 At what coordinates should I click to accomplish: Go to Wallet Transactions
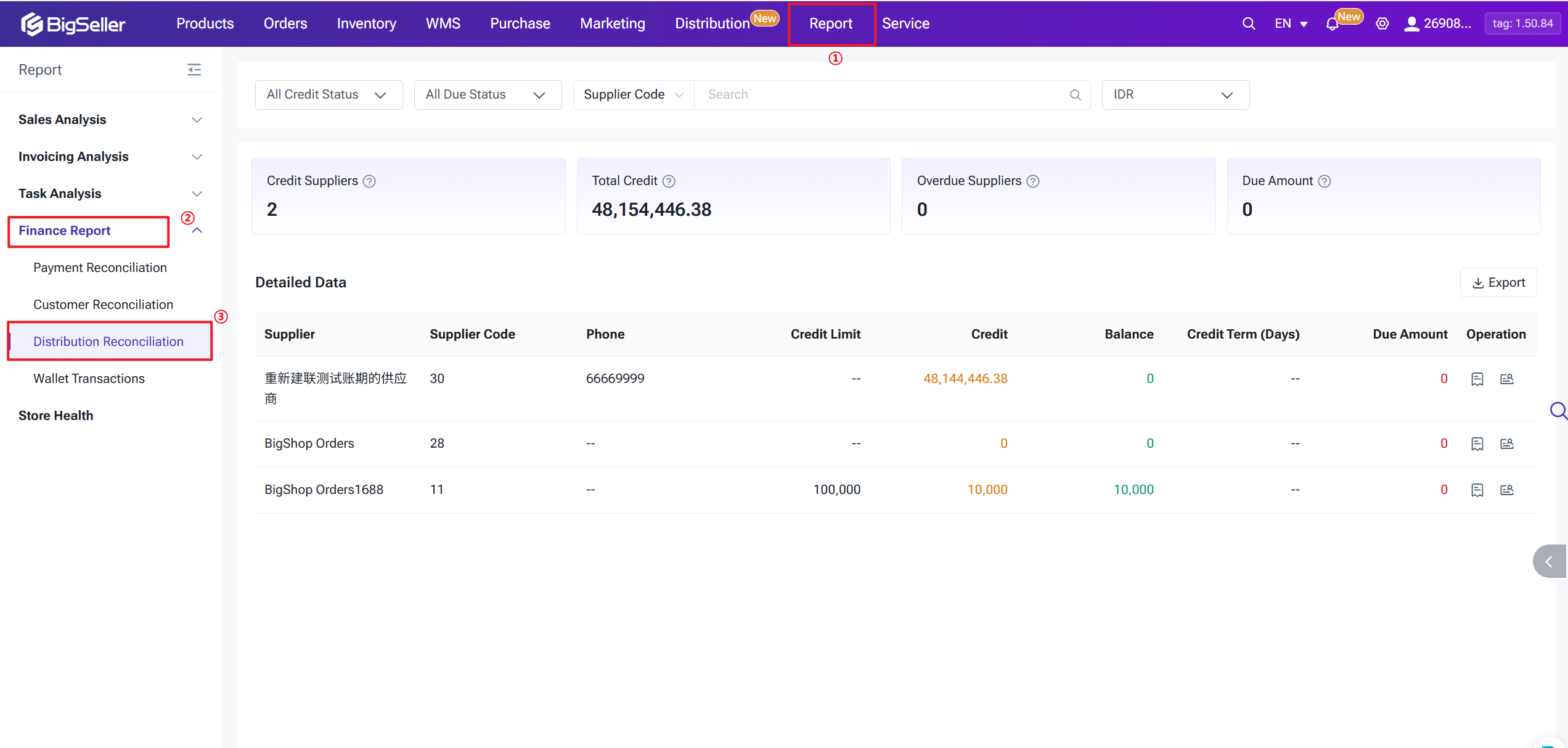(x=89, y=379)
